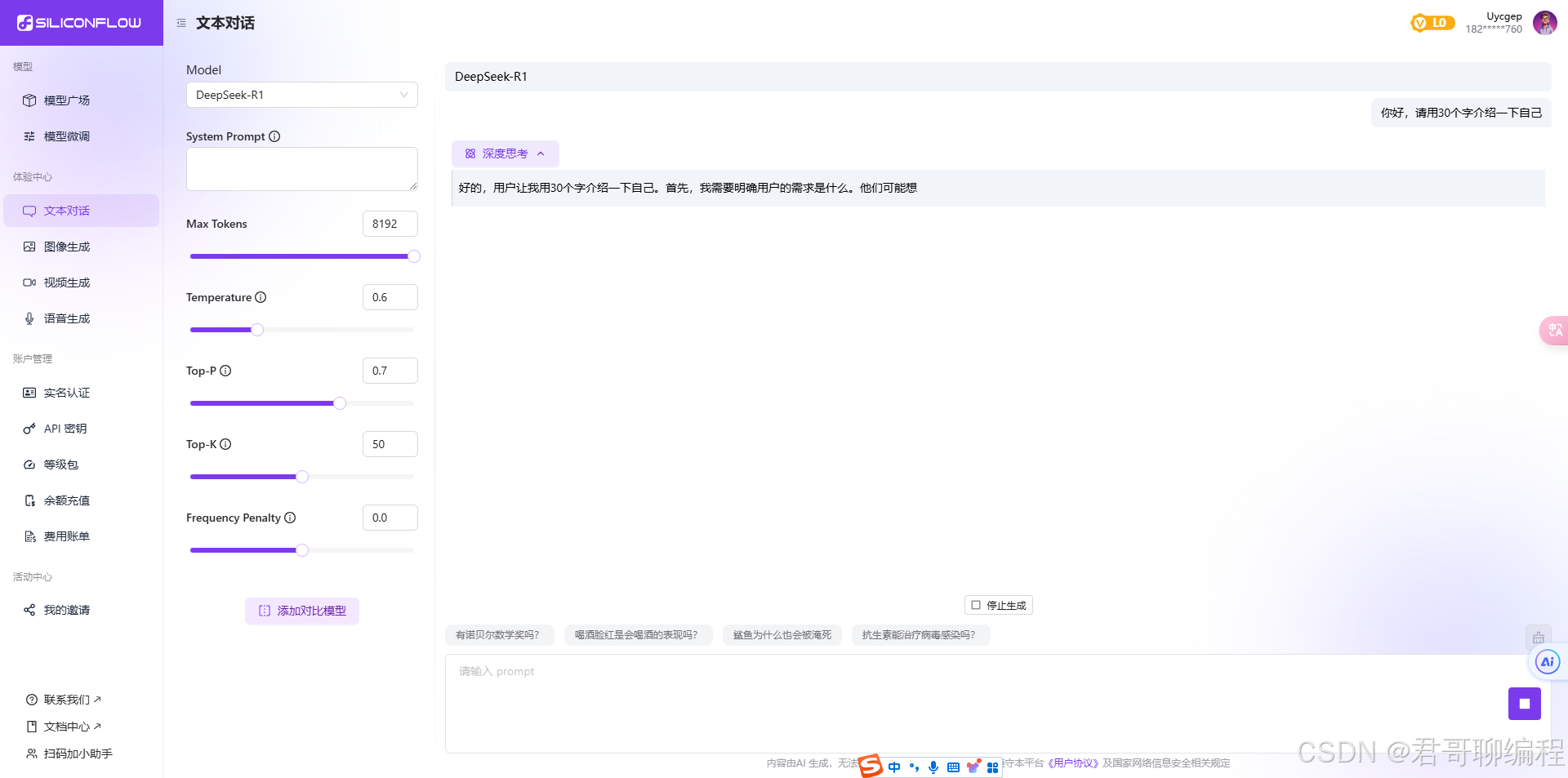
Task: Click the 等级包 gauge icon
Action: 29,465
